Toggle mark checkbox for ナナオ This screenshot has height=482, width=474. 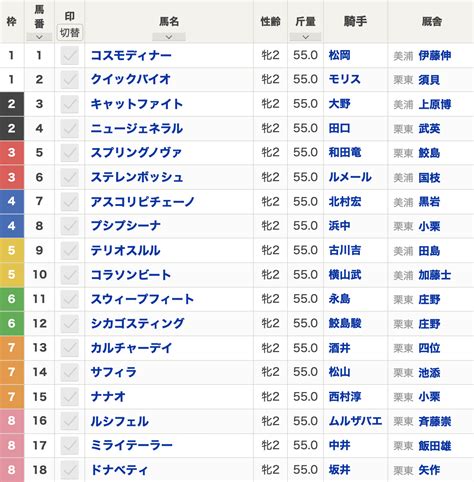click(x=70, y=397)
